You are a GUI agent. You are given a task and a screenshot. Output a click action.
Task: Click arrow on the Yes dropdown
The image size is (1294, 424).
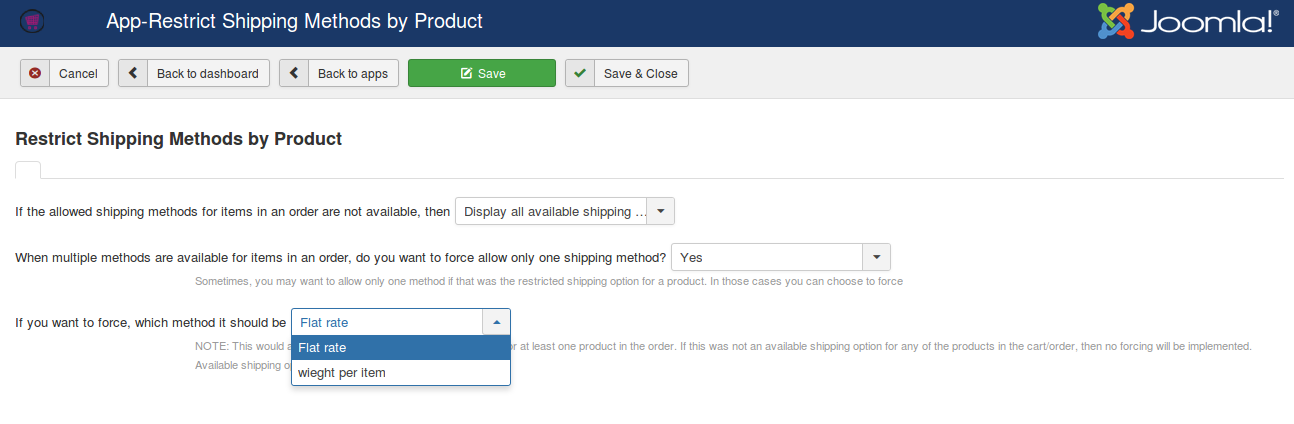click(x=876, y=257)
